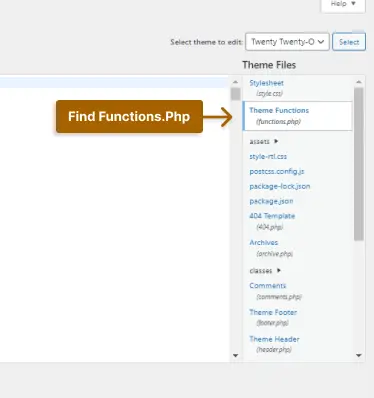
Task: Open the package.json file
Action: (x=271, y=201)
